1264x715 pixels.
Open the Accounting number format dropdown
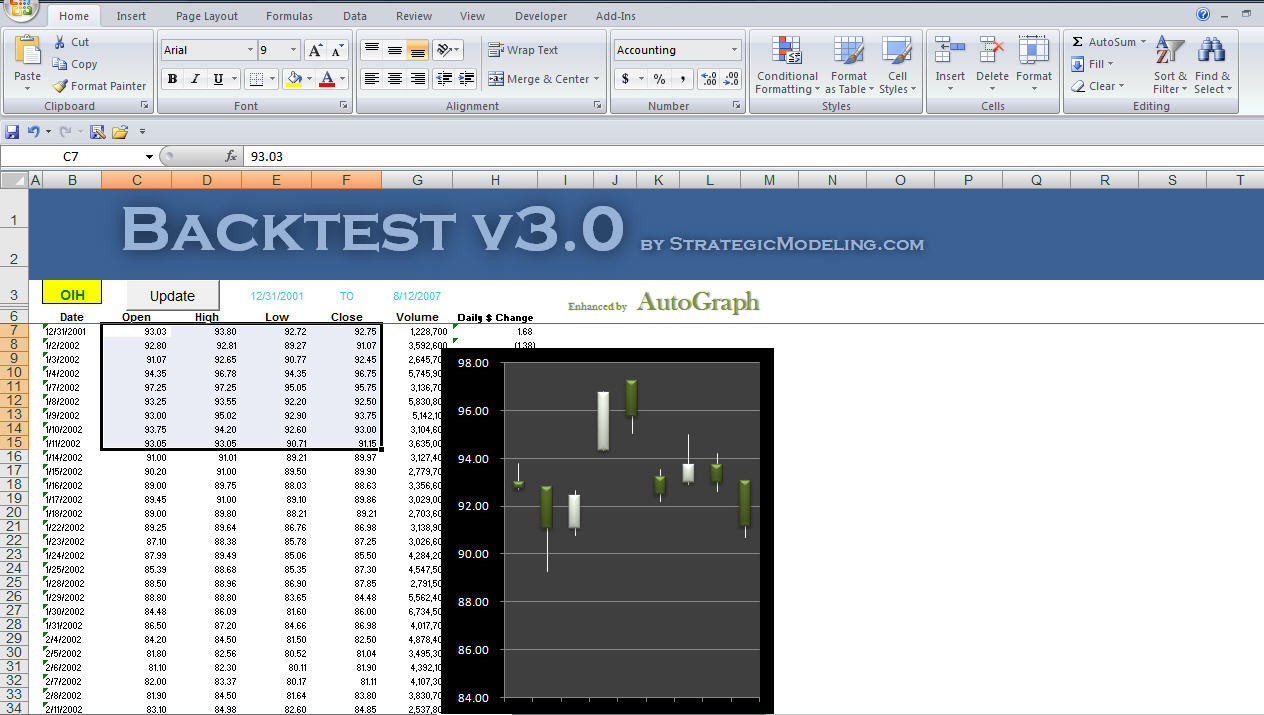(x=734, y=50)
